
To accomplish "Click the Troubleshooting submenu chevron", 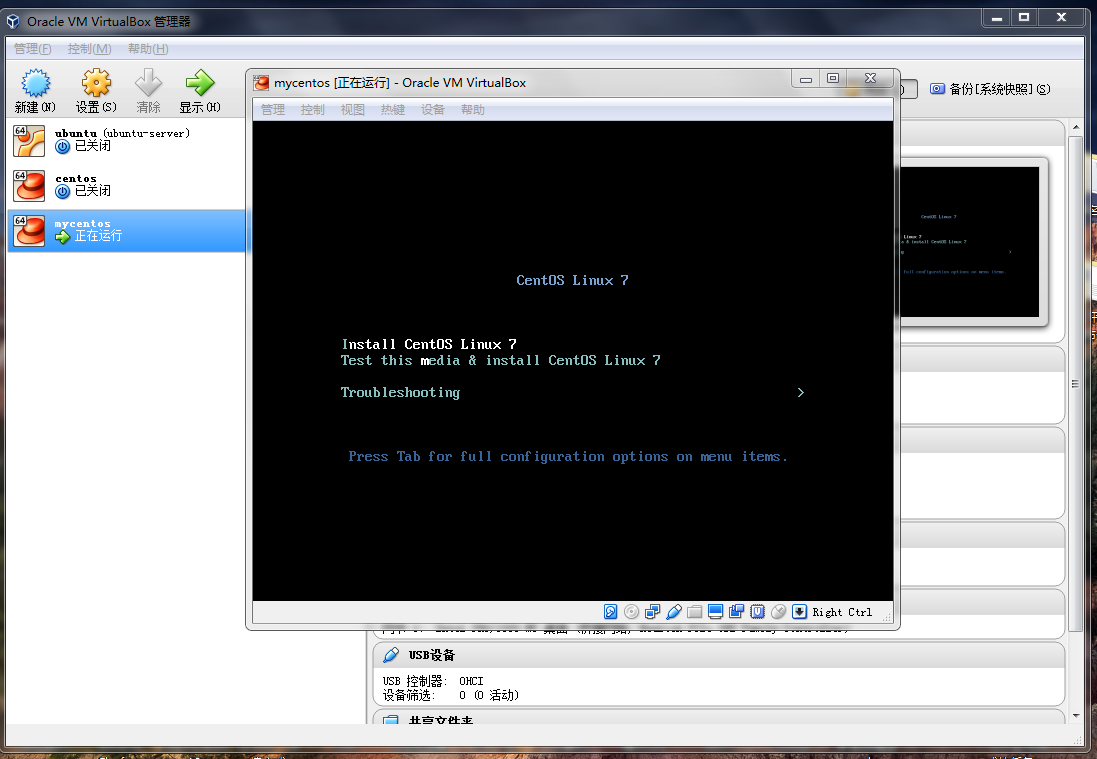I will coord(801,392).
